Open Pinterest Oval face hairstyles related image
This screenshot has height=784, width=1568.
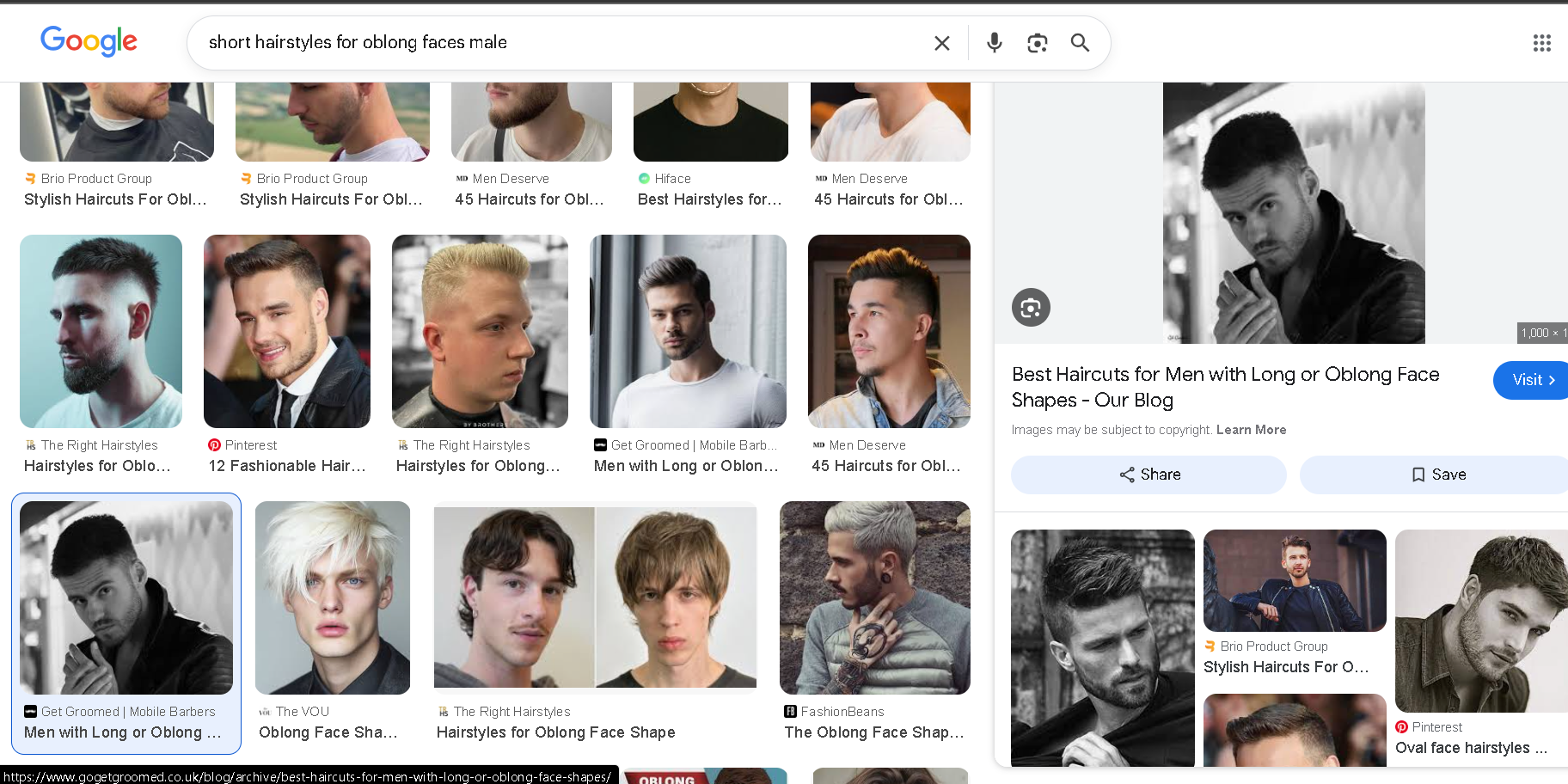(x=1480, y=621)
